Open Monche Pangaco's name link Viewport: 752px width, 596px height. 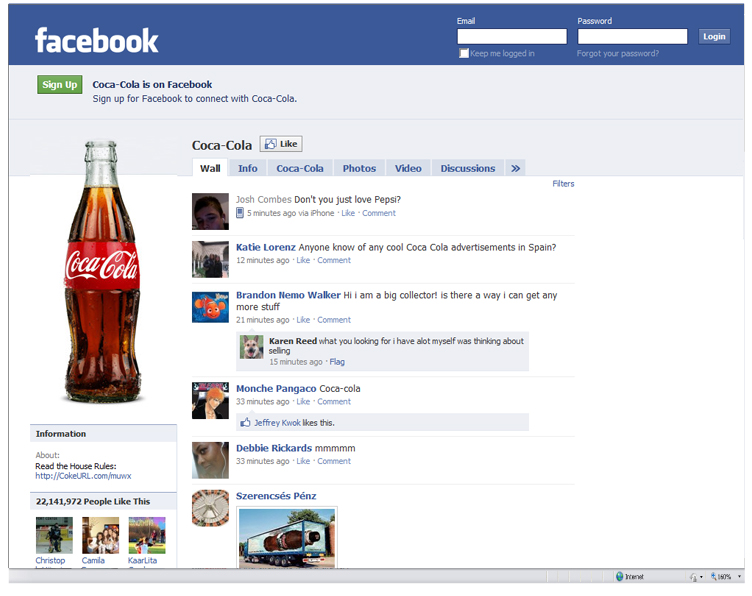tap(276, 388)
